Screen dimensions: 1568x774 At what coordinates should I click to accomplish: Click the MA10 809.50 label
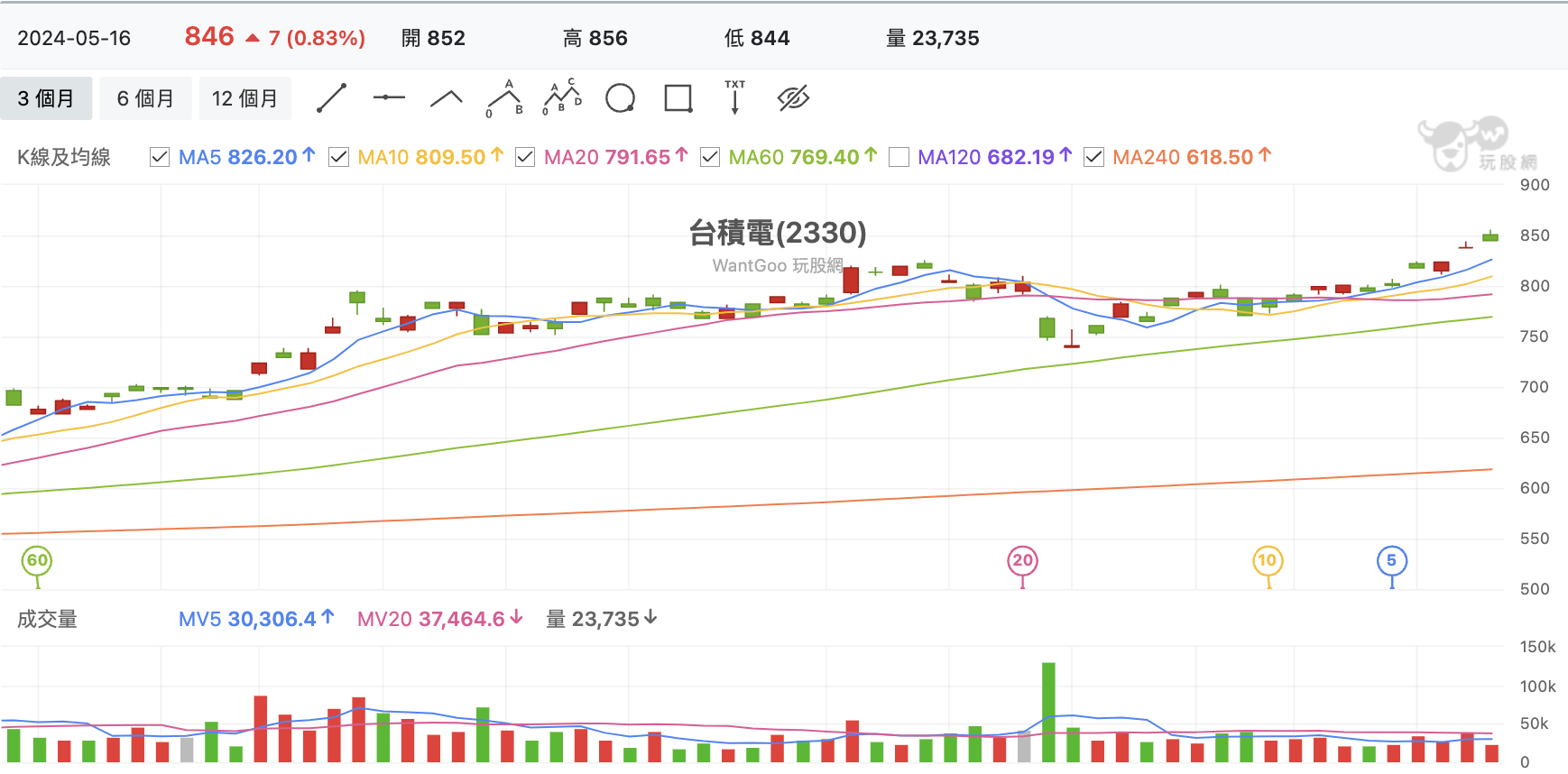pyautogui.click(x=430, y=157)
